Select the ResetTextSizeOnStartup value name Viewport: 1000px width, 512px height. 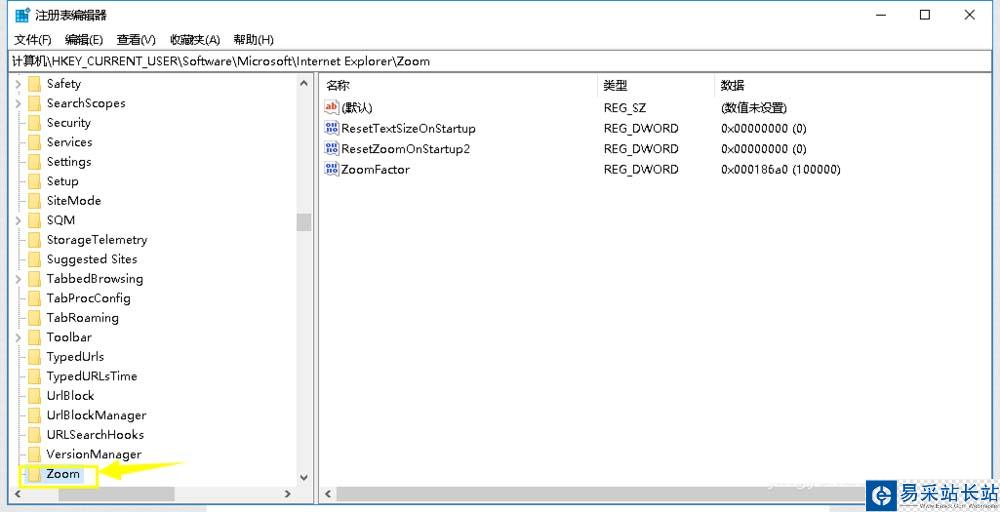[409, 128]
